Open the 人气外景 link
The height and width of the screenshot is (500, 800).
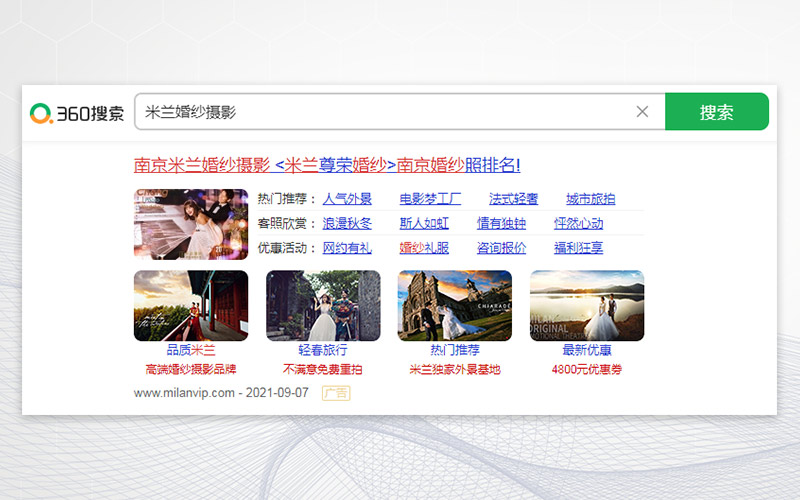click(x=347, y=198)
